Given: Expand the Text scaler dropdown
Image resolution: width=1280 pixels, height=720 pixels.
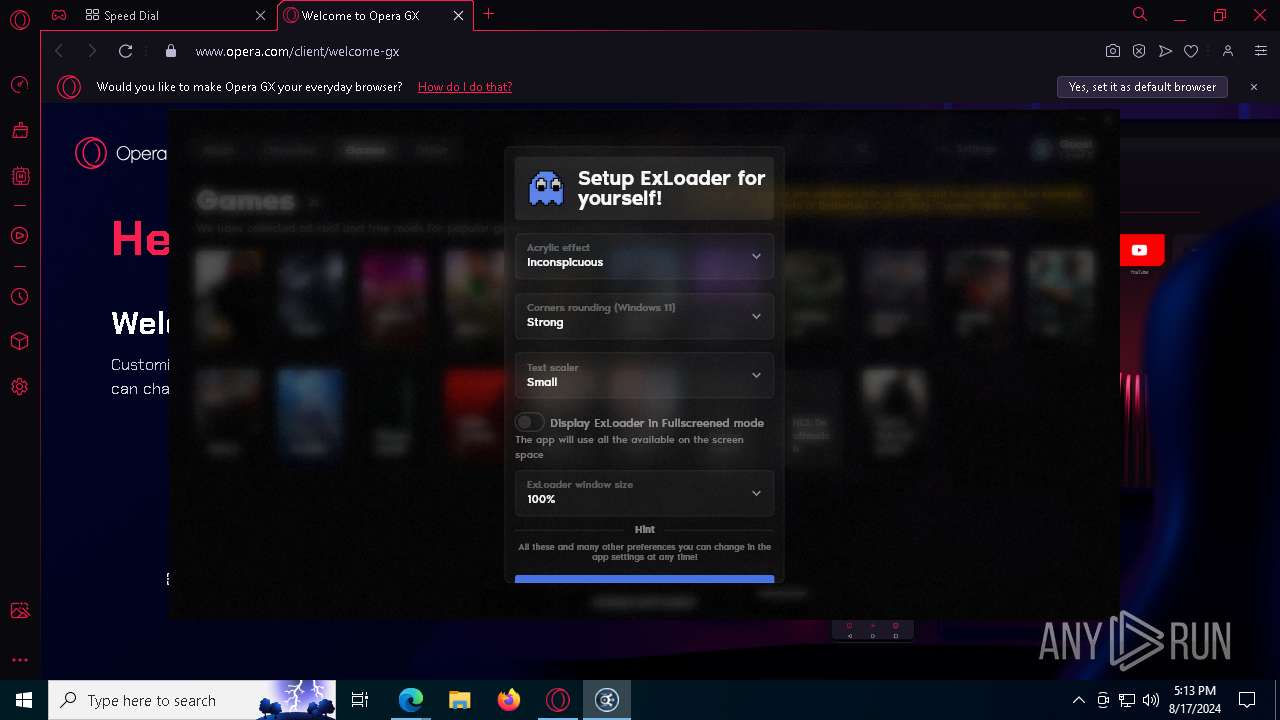Looking at the screenshot, I should (x=644, y=375).
